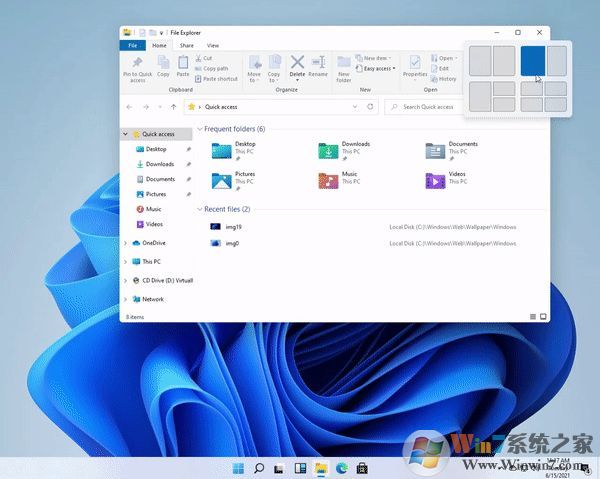Open the Videos frequent folder
Image resolution: width=600 pixels, height=479 pixels.
[x=446, y=180]
